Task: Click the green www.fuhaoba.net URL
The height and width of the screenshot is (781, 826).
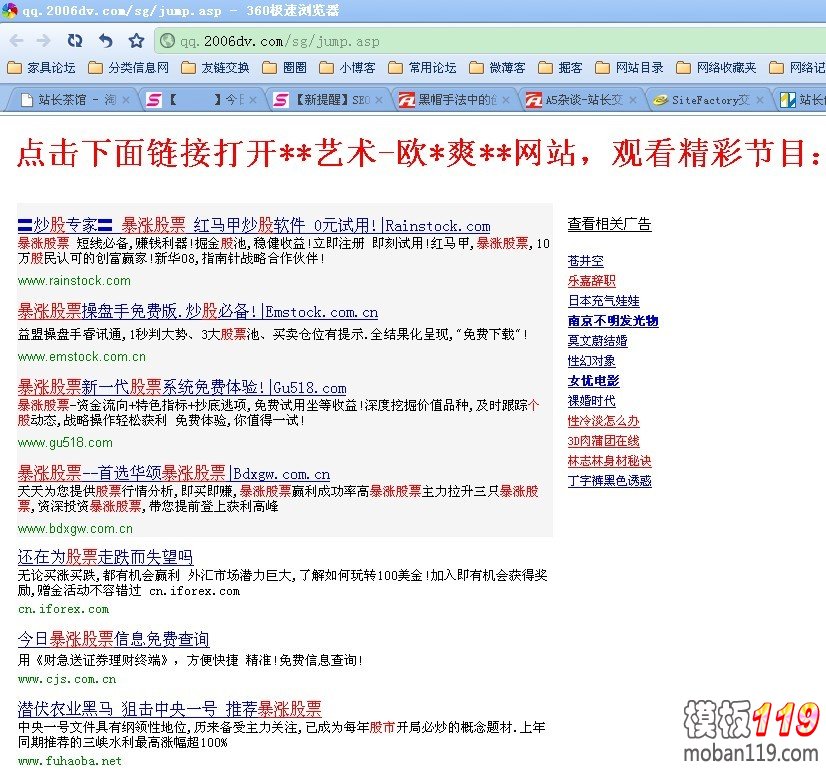Action: 70,761
